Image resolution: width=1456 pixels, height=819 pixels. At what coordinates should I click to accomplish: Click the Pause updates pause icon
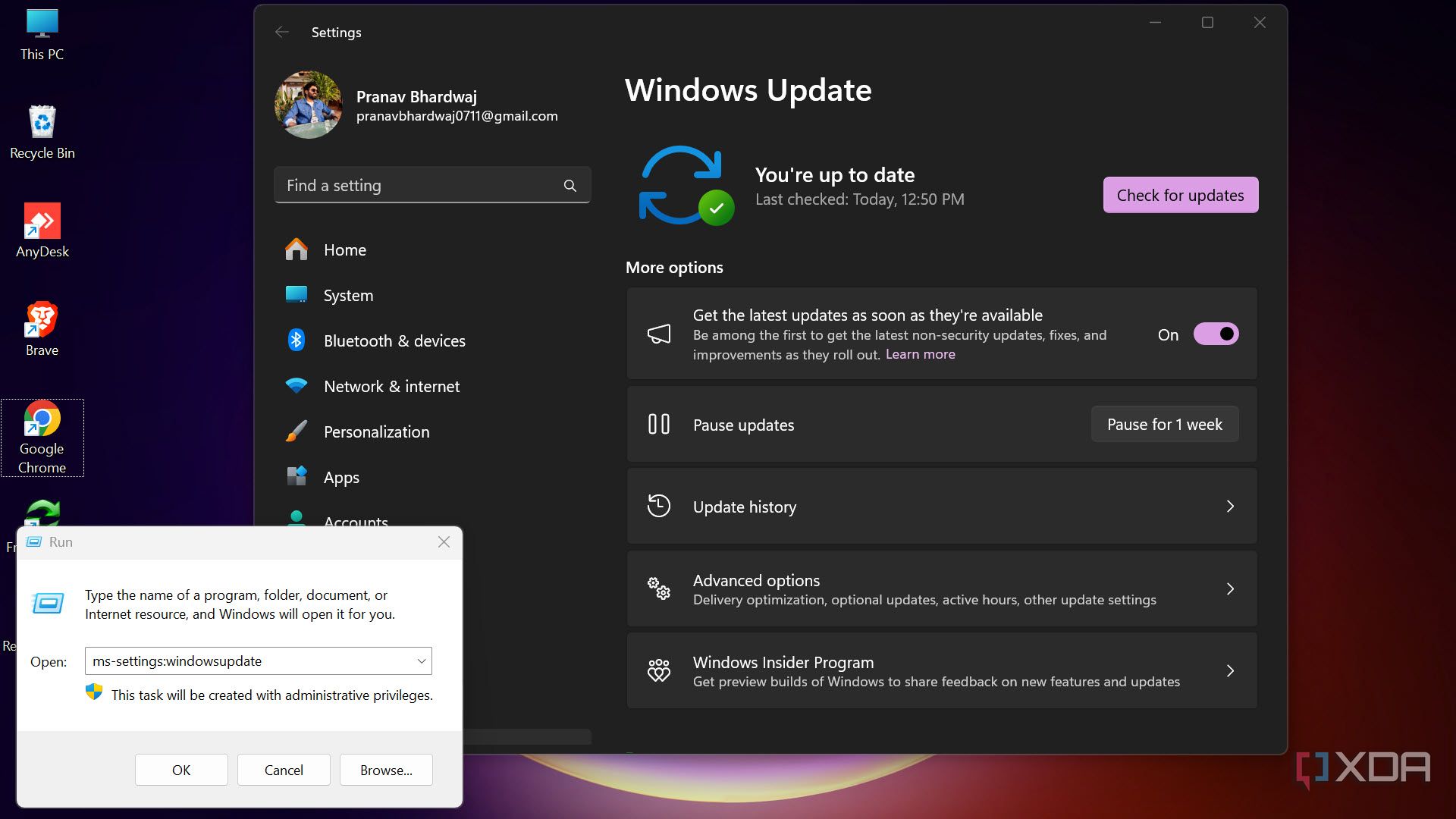tap(659, 424)
